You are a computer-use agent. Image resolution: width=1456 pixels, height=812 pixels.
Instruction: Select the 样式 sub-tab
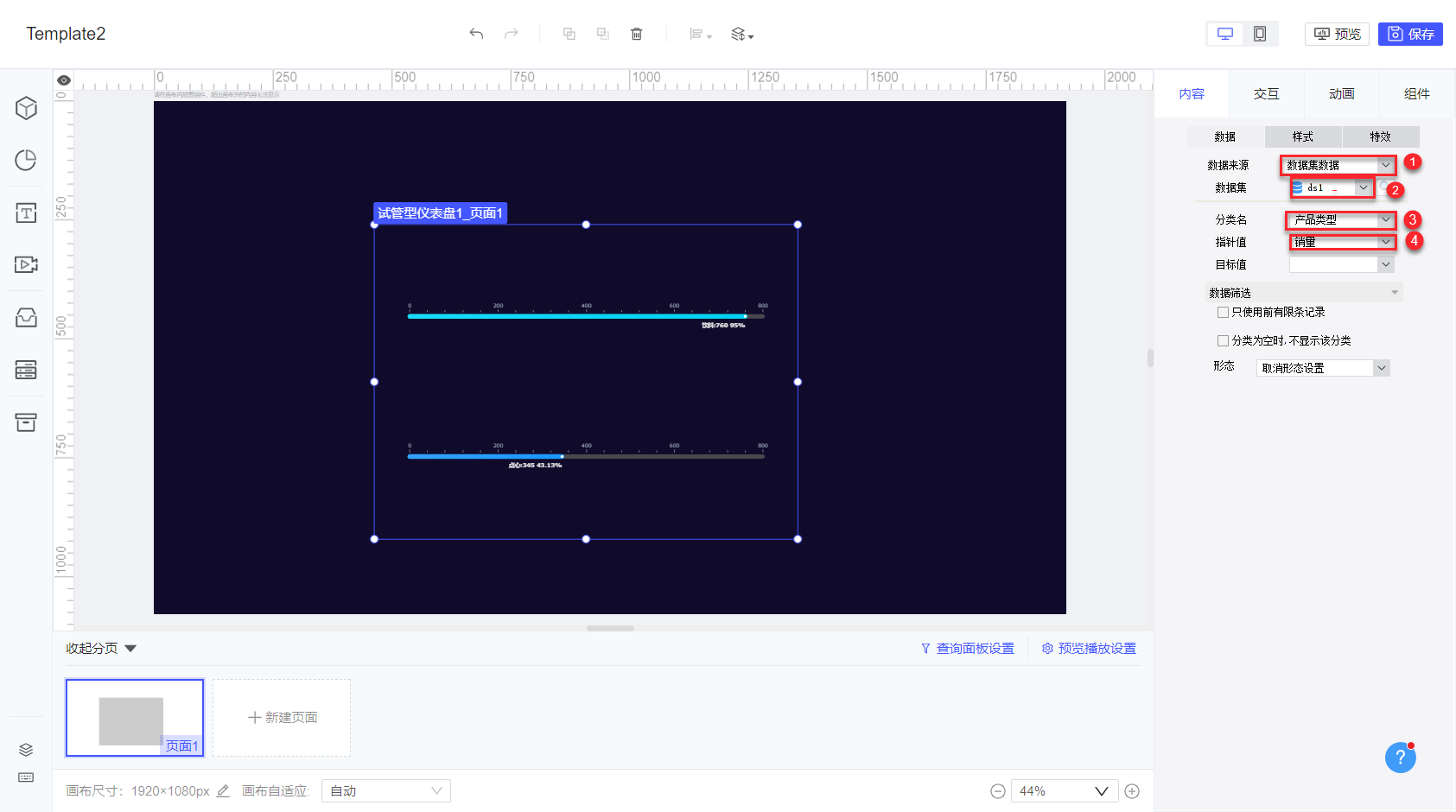tap(1303, 136)
